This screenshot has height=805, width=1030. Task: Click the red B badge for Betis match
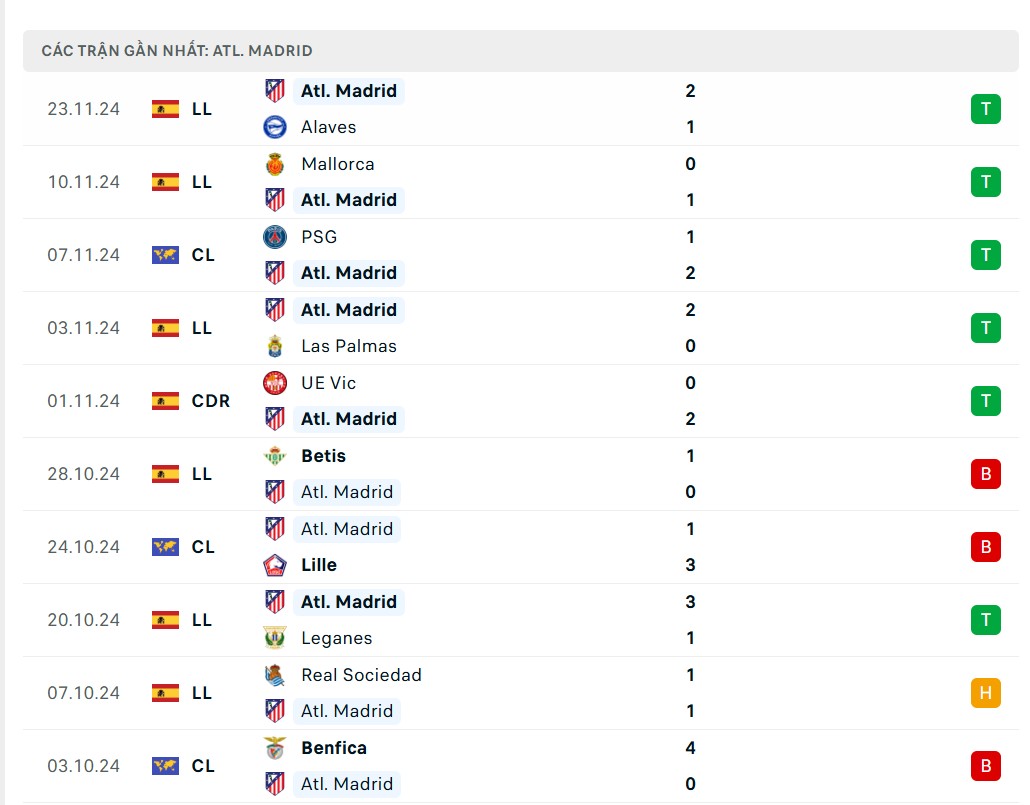[x=985, y=474]
